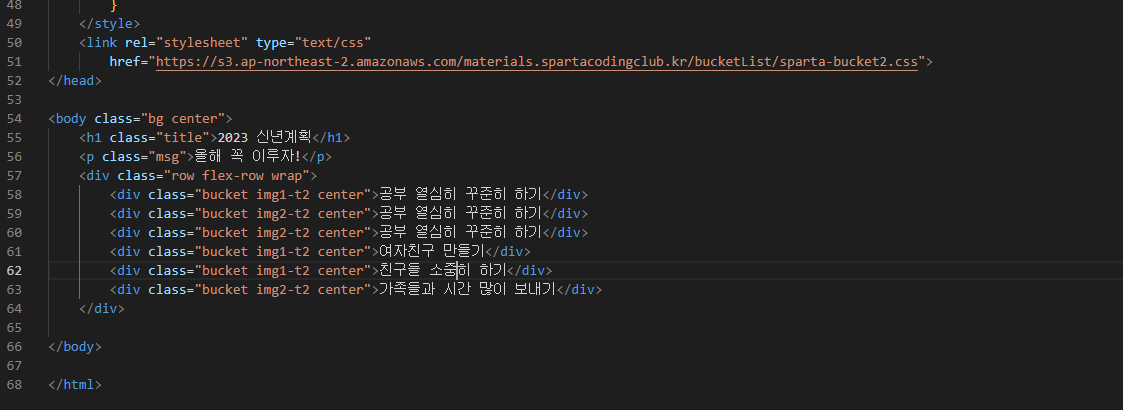Click line number 57 in the gutter
The image size is (1123, 410).
[14, 176]
